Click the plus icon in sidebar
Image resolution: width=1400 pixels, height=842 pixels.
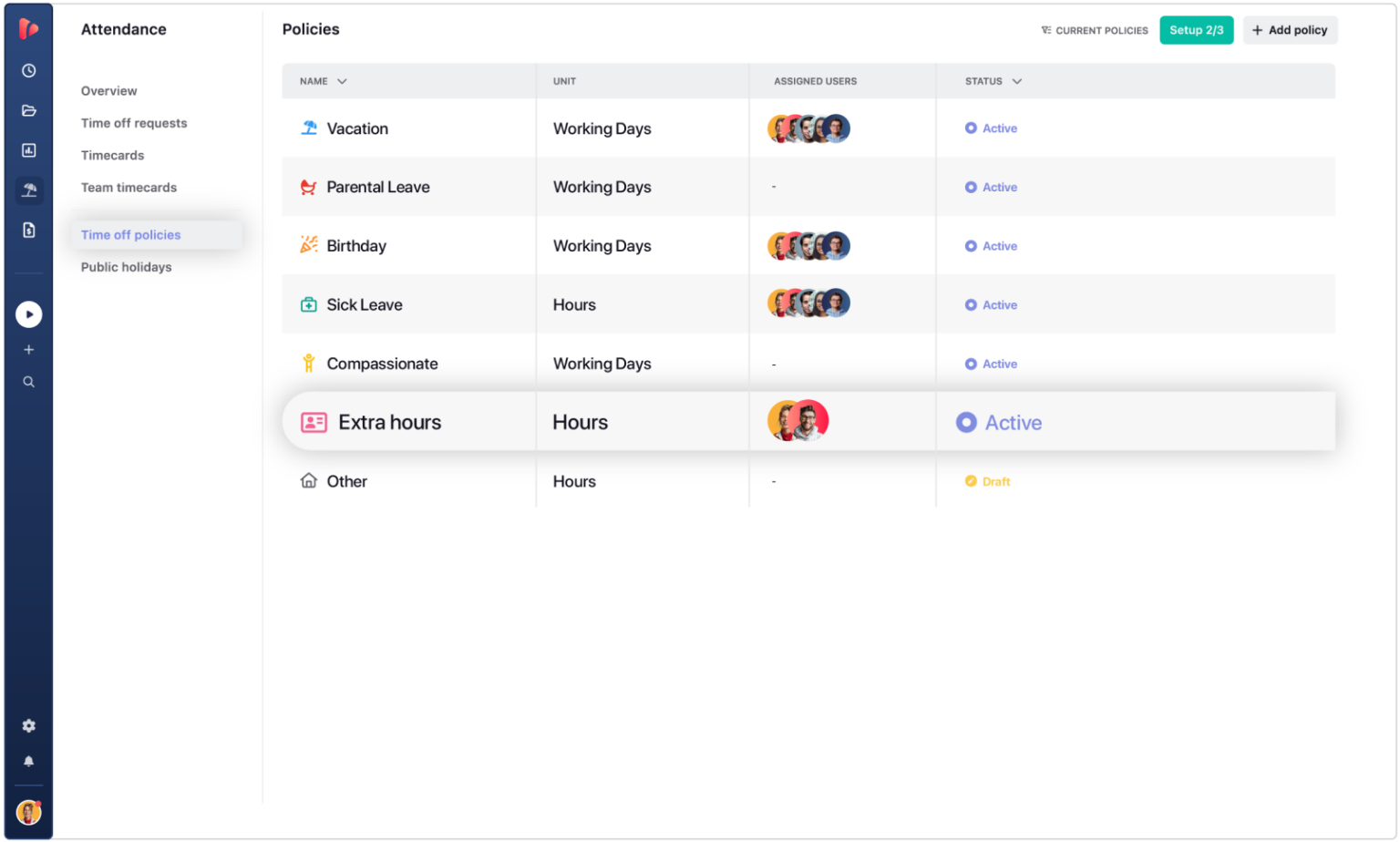(x=29, y=350)
